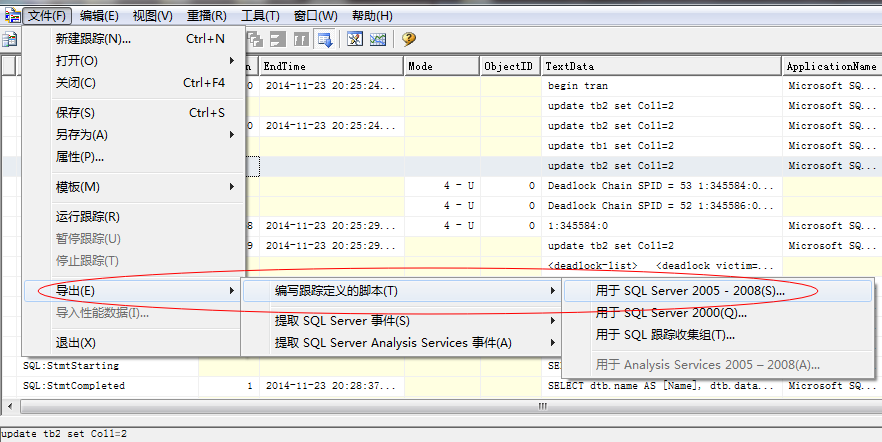Click detail pane text 'update tb2 set Col1=2'
This screenshot has height=442, width=882.
tap(64, 434)
